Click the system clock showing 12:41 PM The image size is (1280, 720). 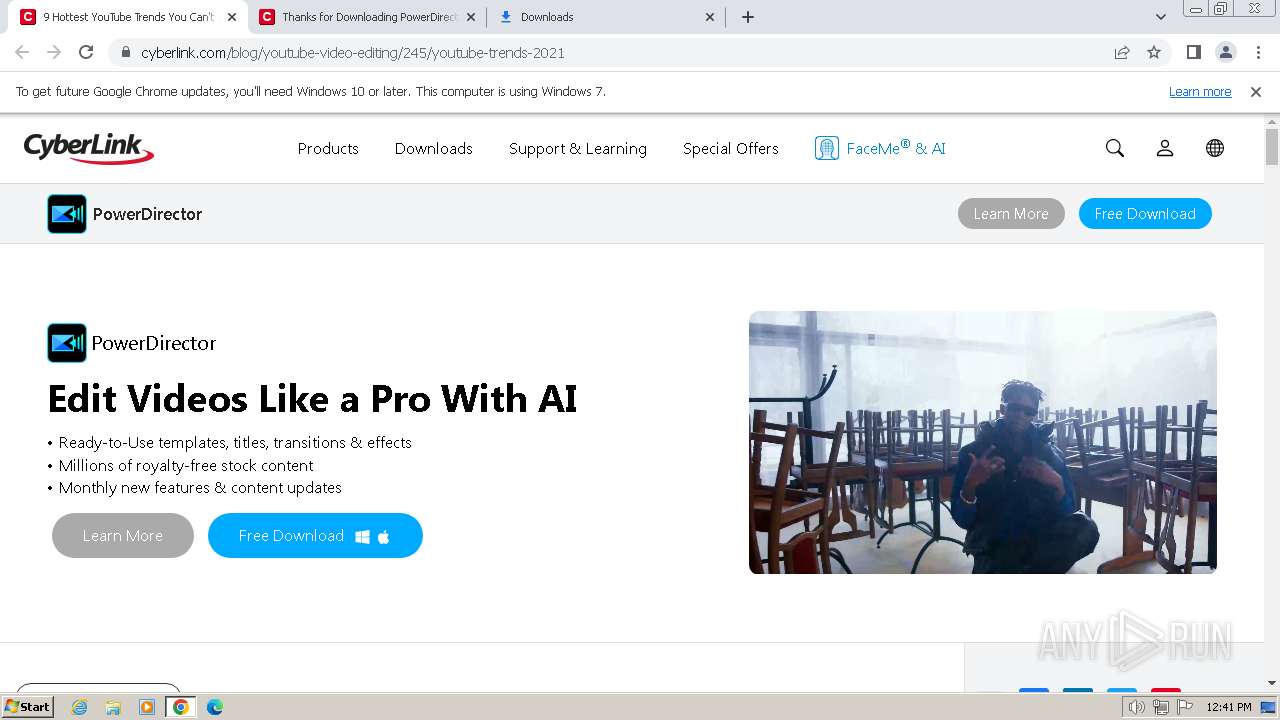click(x=1229, y=707)
